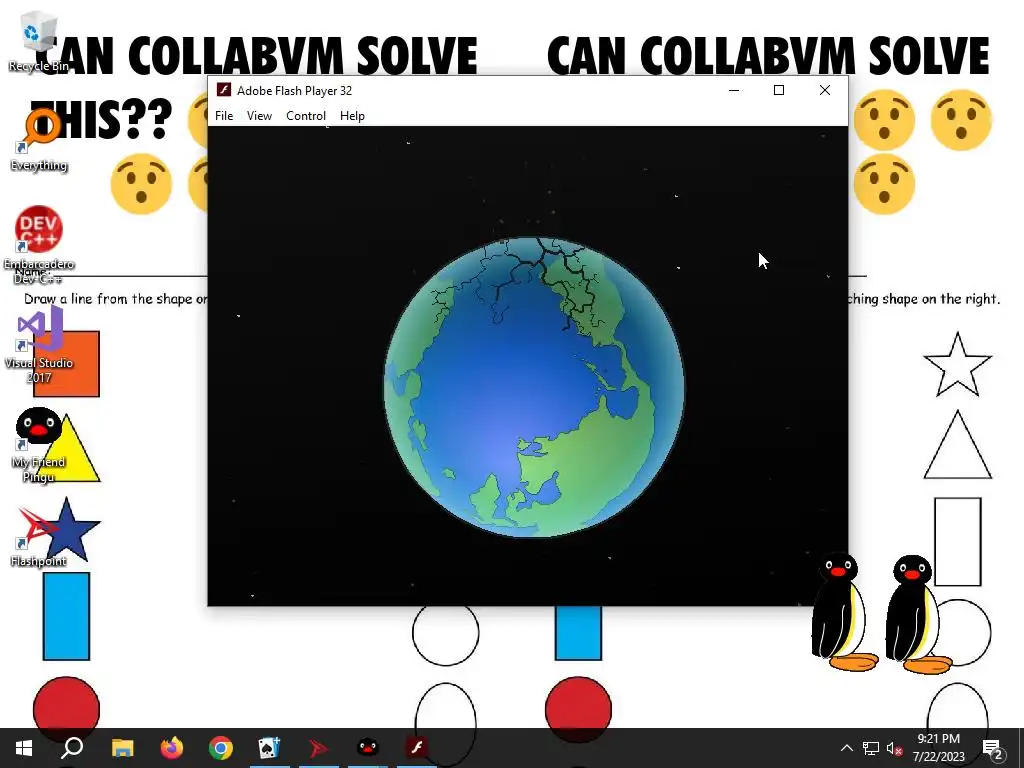Image resolution: width=1024 pixels, height=768 pixels.
Task: Open the Help menu in Flash Player
Action: point(352,116)
